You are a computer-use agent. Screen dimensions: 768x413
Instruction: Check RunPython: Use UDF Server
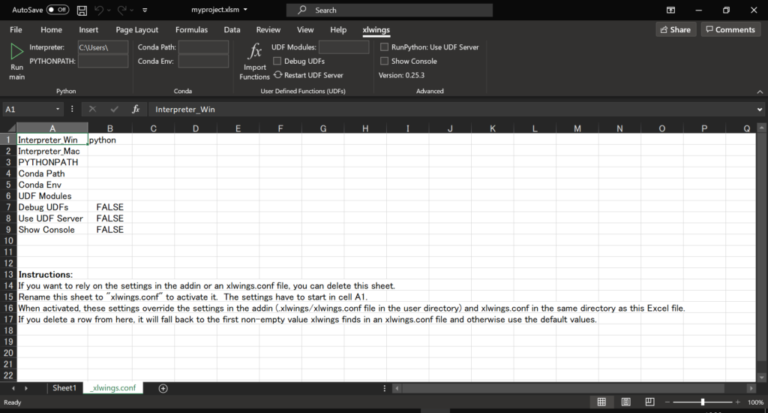point(384,47)
